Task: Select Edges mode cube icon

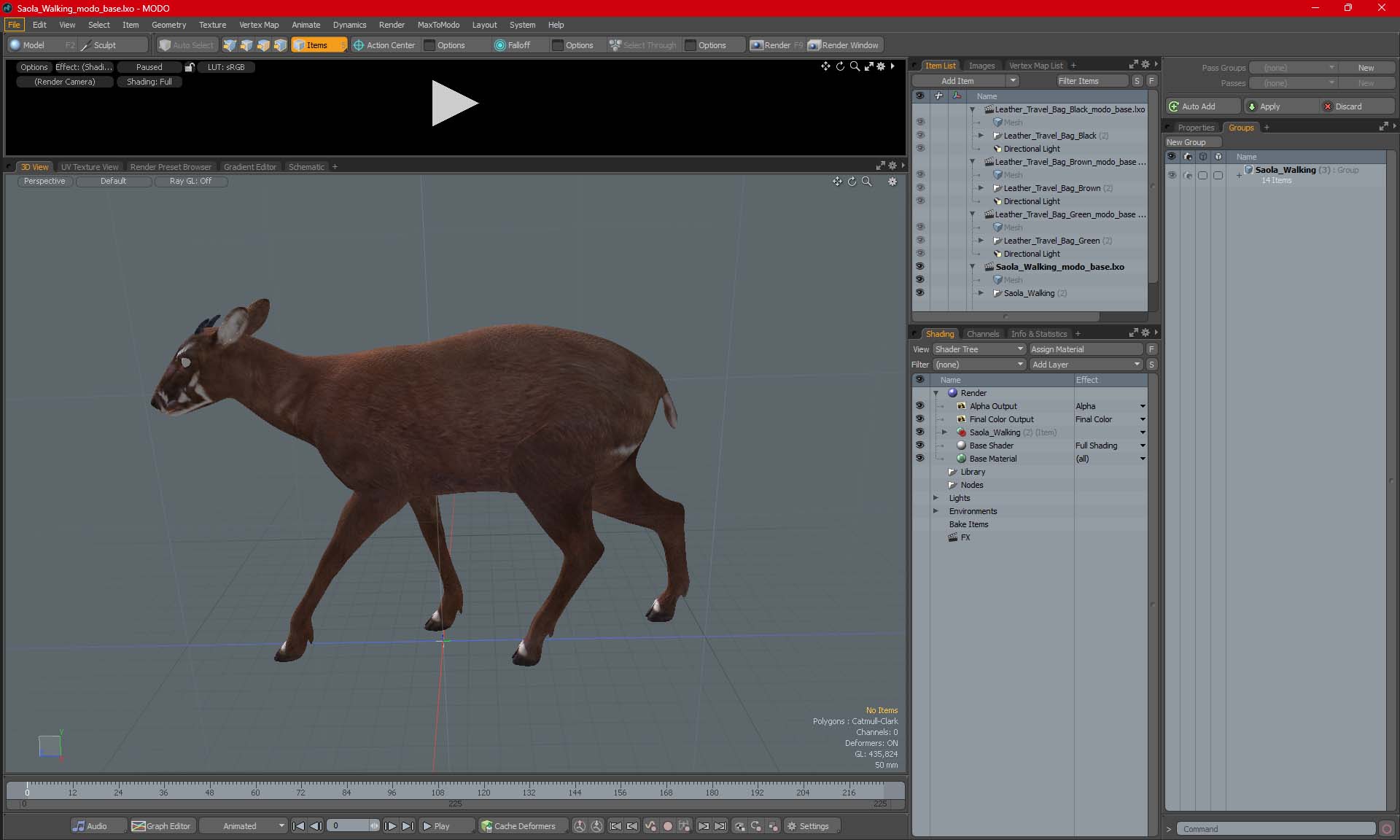Action: pos(246,45)
